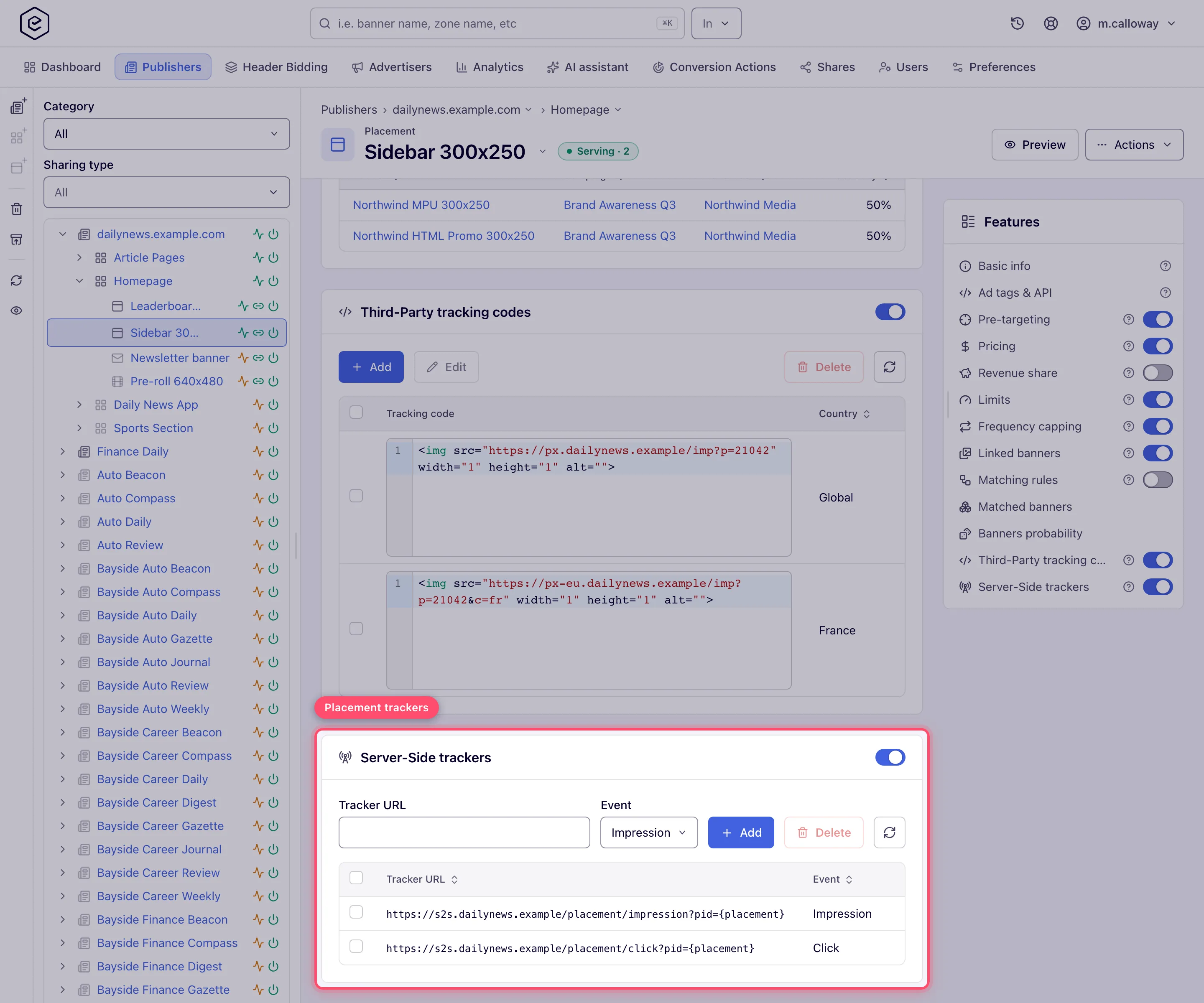Toggle Third-Party tracking codes section switch

890,312
